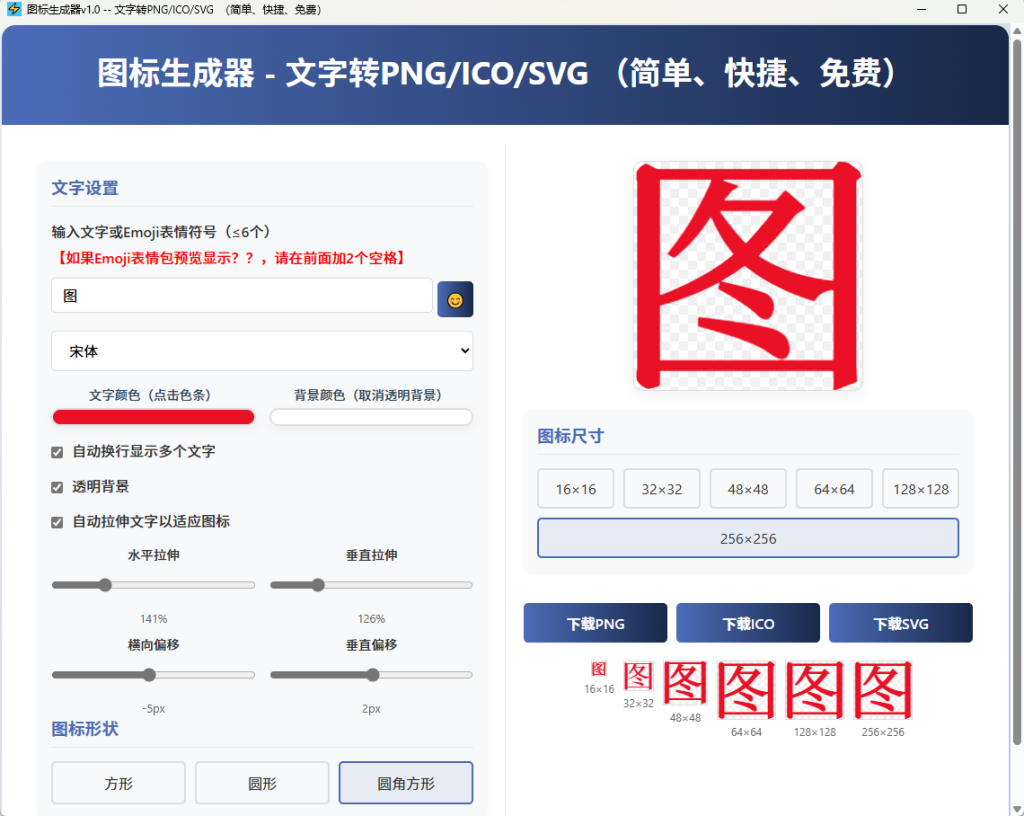This screenshot has height=816, width=1024.
Task: Click the 下载ICO button
Action: coord(747,622)
